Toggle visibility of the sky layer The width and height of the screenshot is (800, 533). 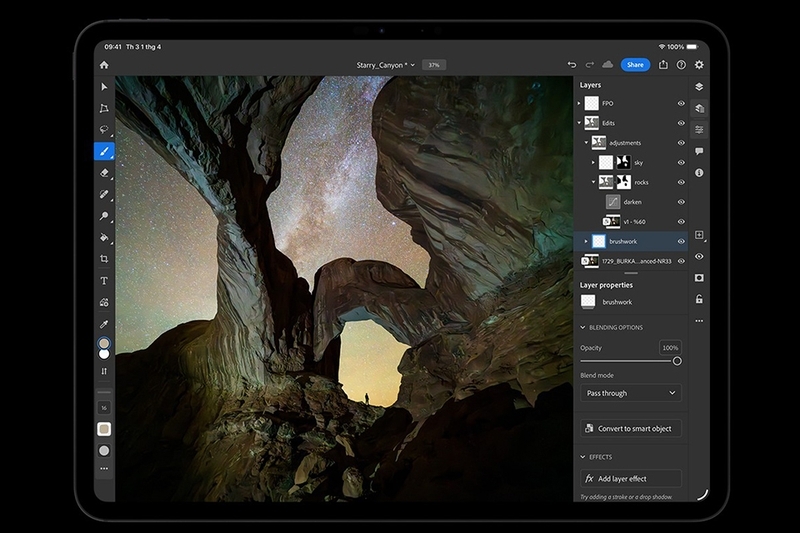tap(681, 162)
